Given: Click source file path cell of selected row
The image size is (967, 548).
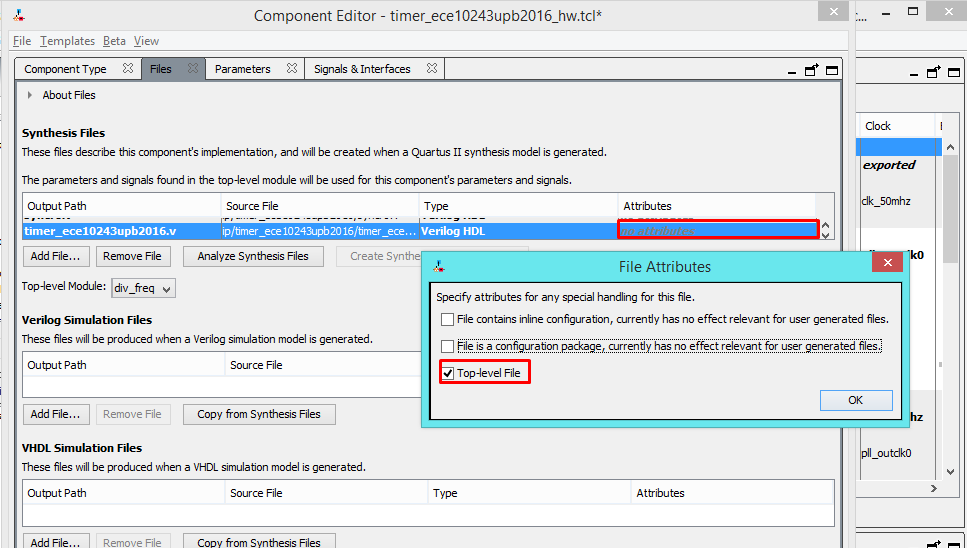Looking at the screenshot, I should coord(320,231).
